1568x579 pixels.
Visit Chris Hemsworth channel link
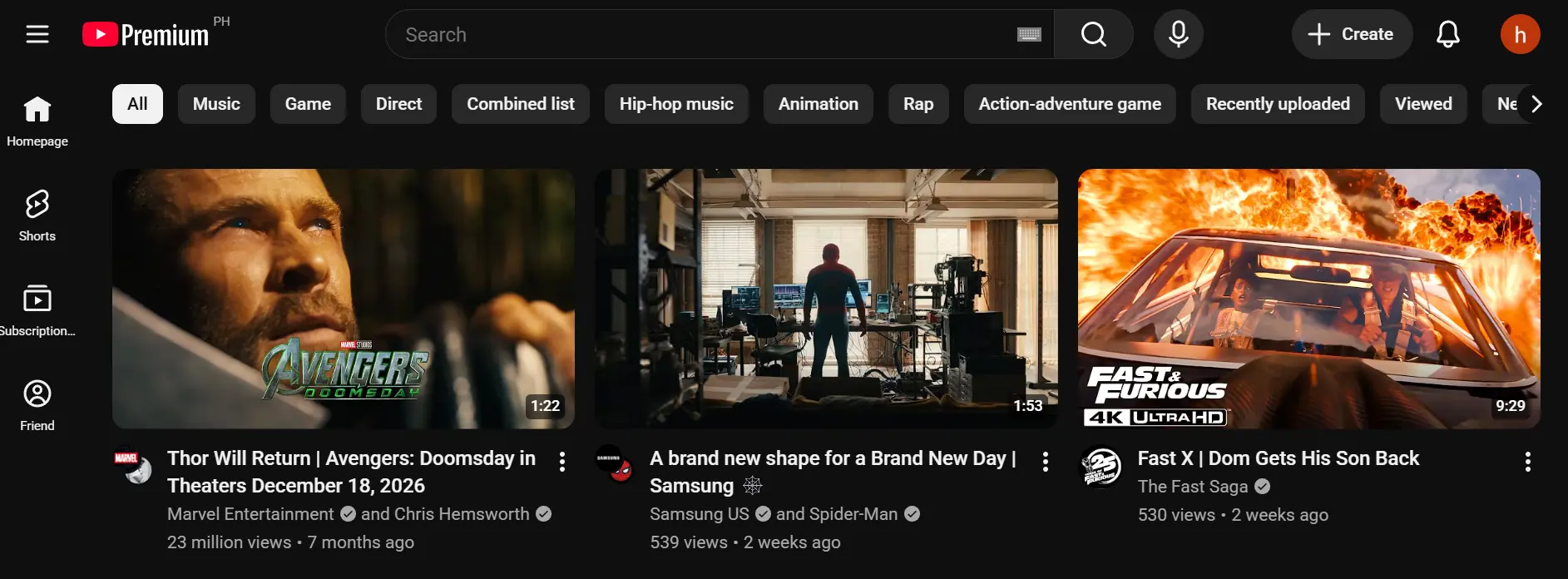tap(462, 514)
